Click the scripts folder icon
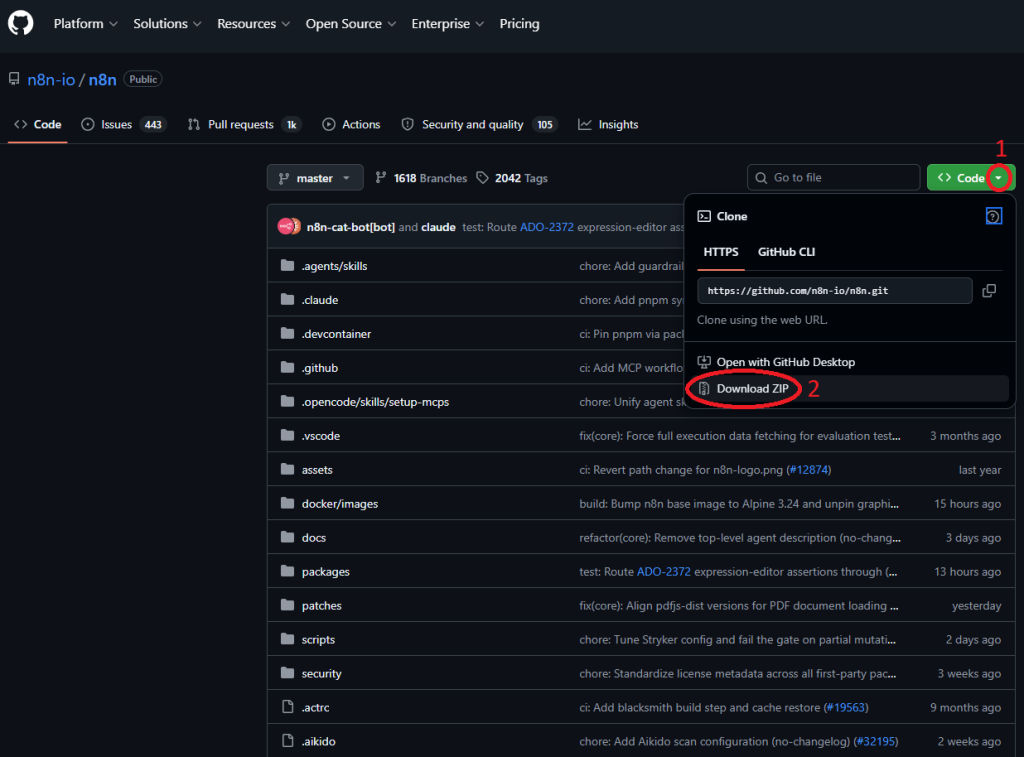 [287, 639]
